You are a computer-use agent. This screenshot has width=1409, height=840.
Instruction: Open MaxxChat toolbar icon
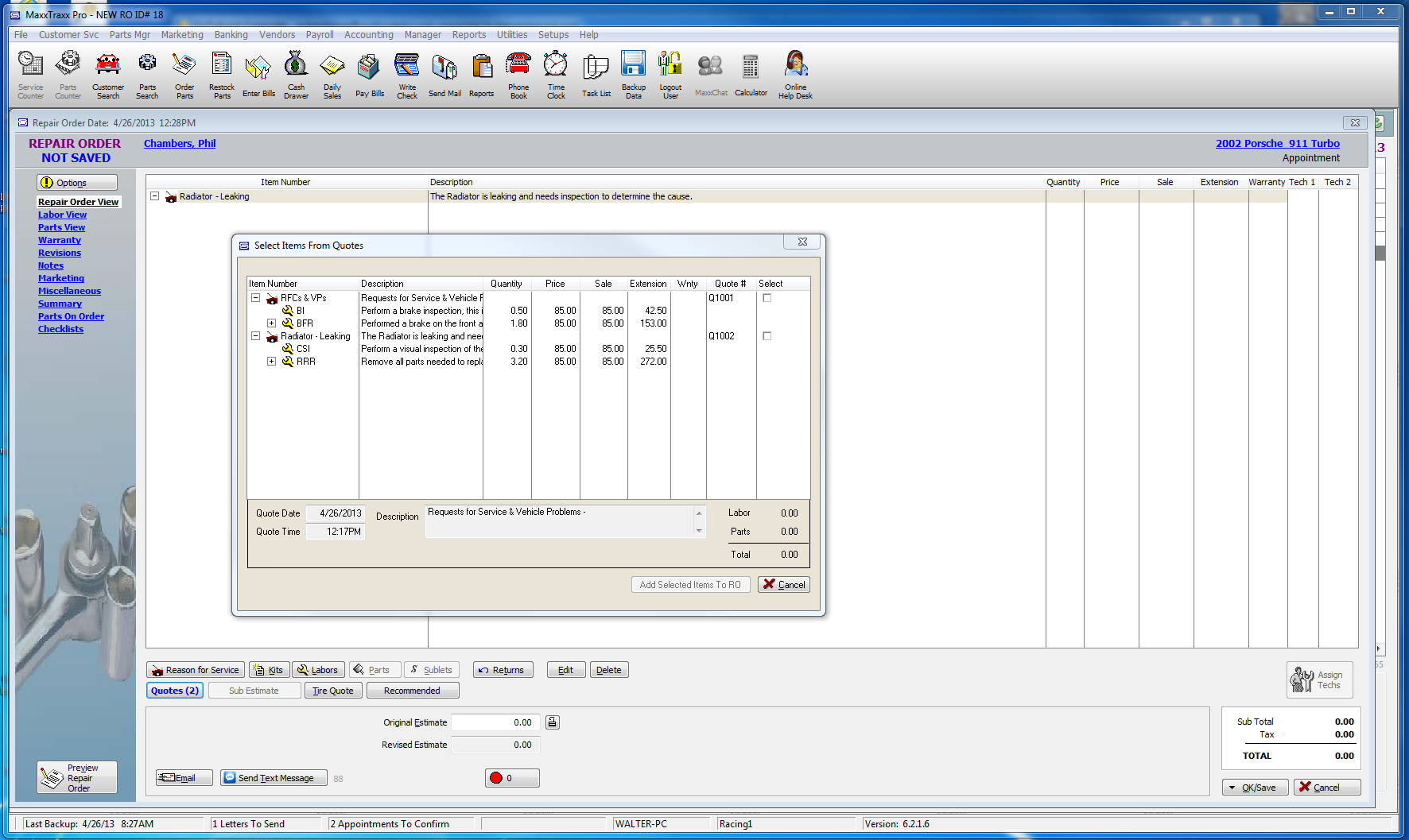click(711, 75)
